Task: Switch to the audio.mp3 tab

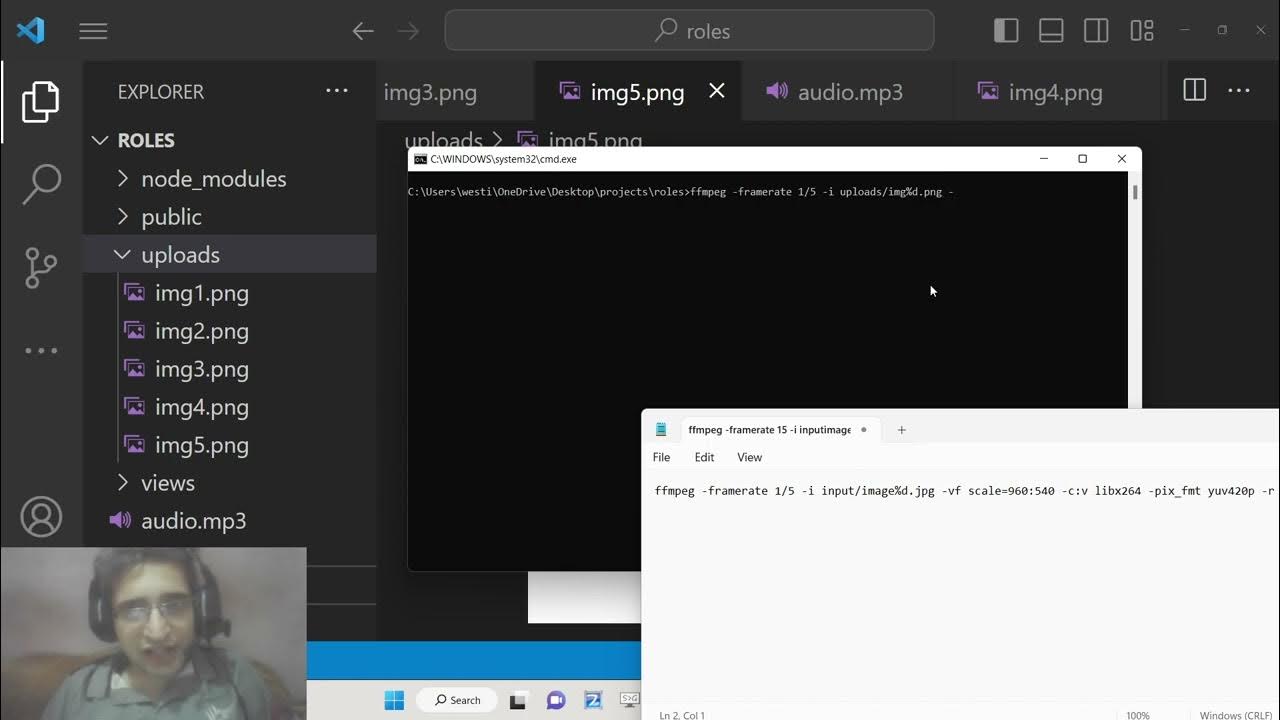Action: coord(849,92)
